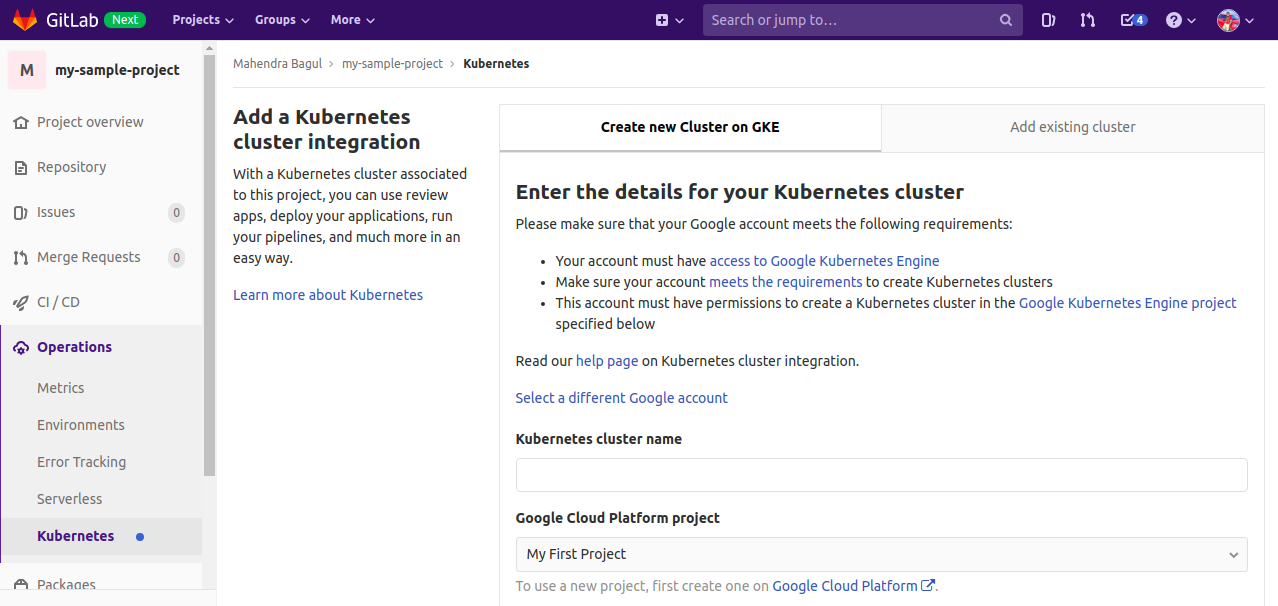Click the my-sample-project M avatar
1278x606 pixels.
click(x=27, y=70)
